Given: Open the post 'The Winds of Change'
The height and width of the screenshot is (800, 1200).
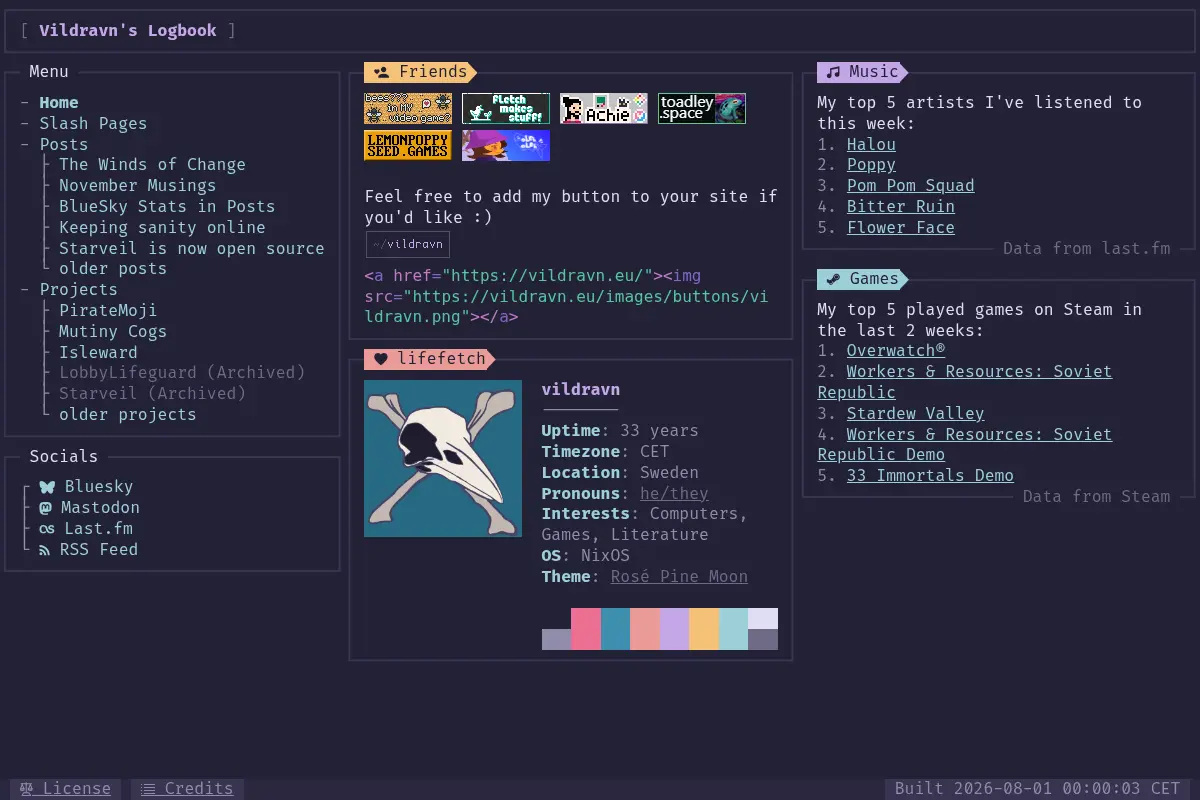Looking at the screenshot, I should click(152, 165).
